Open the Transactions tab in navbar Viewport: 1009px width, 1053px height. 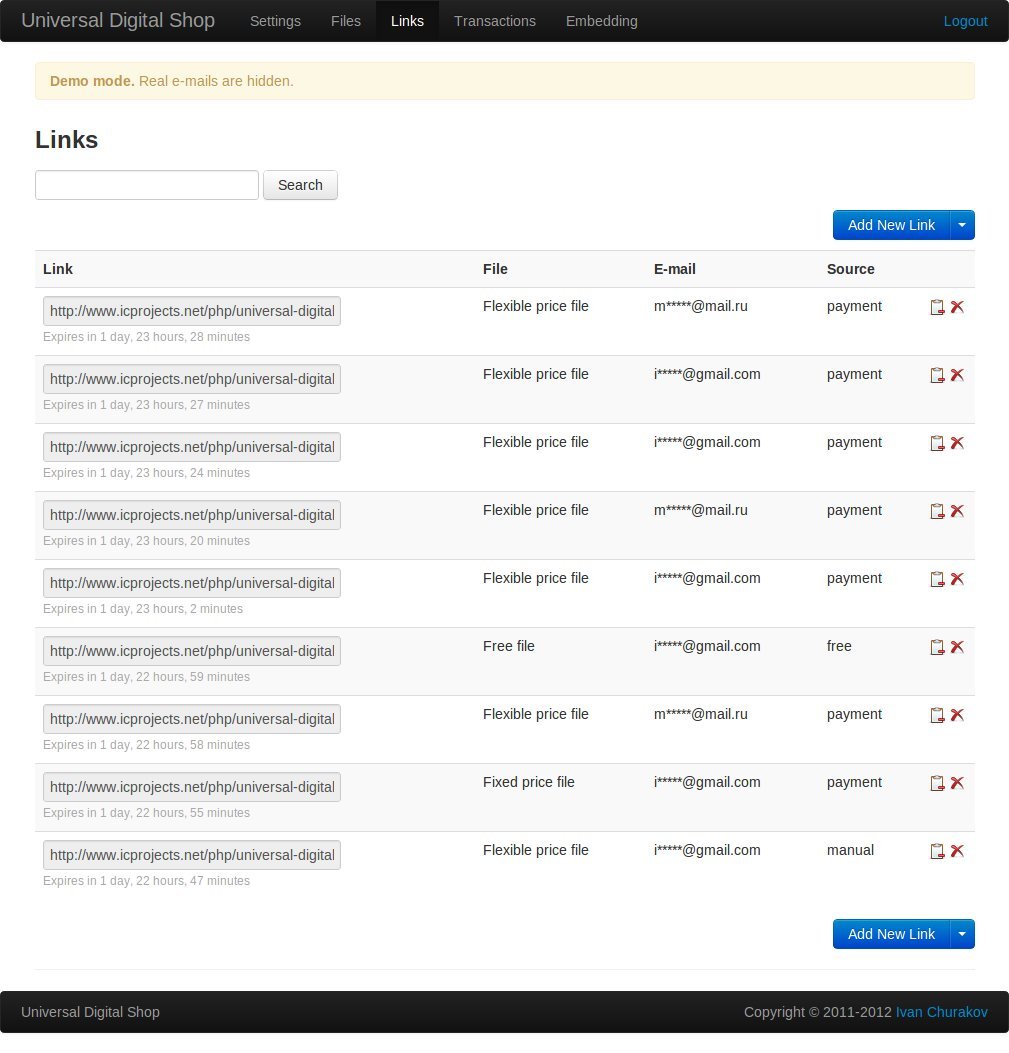point(494,21)
